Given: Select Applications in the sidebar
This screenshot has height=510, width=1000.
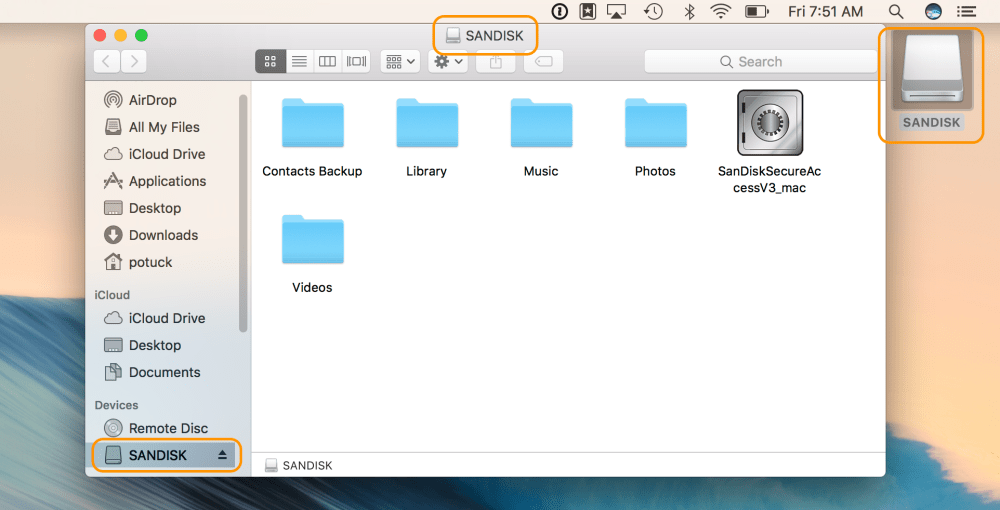Looking at the screenshot, I should [167, 181].
